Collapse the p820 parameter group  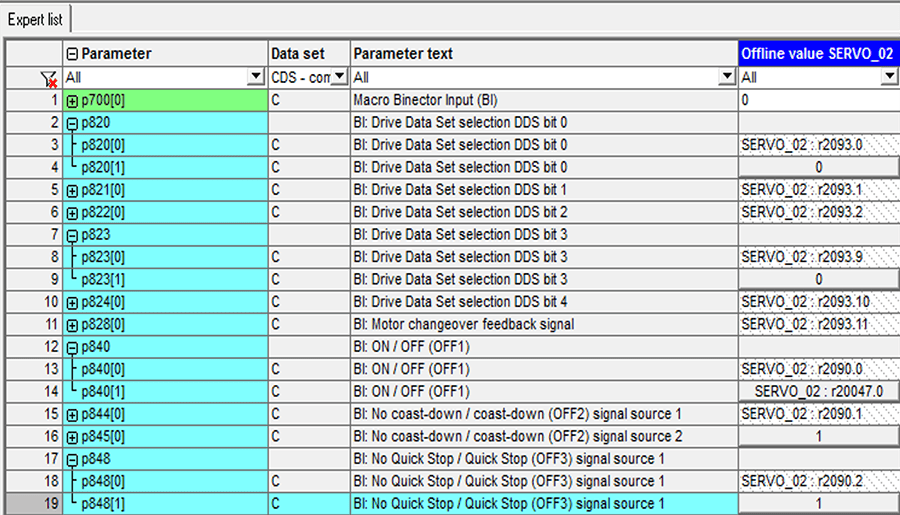pos(72,123)
